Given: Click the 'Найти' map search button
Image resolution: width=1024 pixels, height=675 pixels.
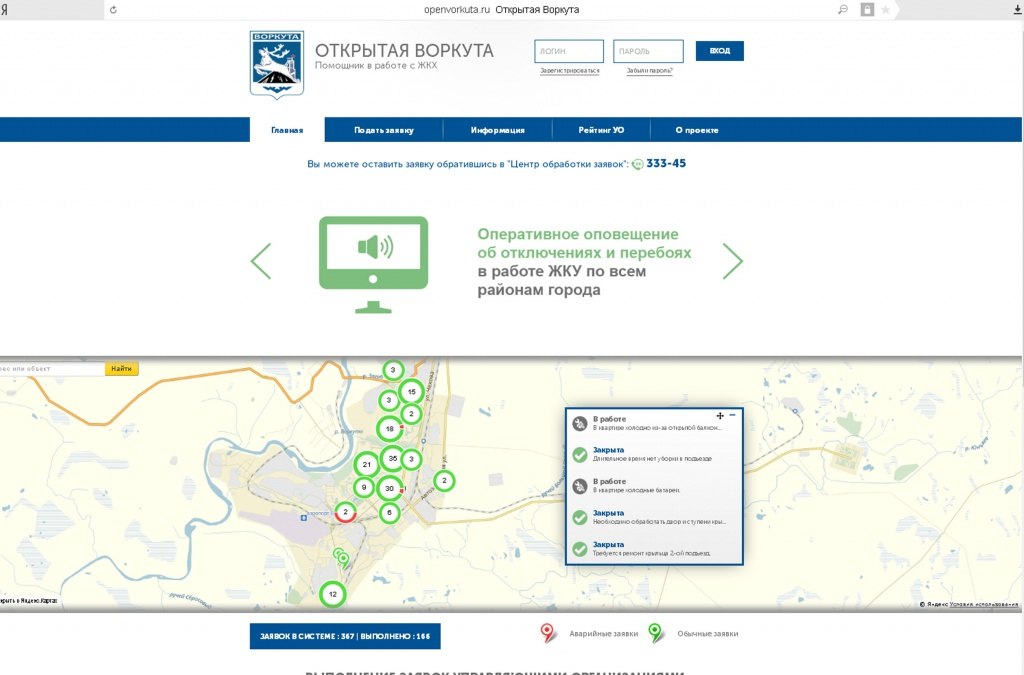Looking at the screenshot, I should point(122,369).
